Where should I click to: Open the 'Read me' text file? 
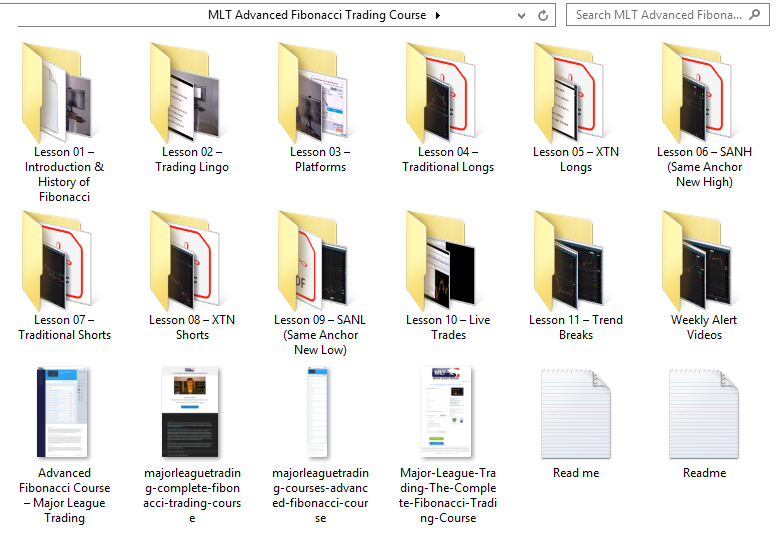576,413
